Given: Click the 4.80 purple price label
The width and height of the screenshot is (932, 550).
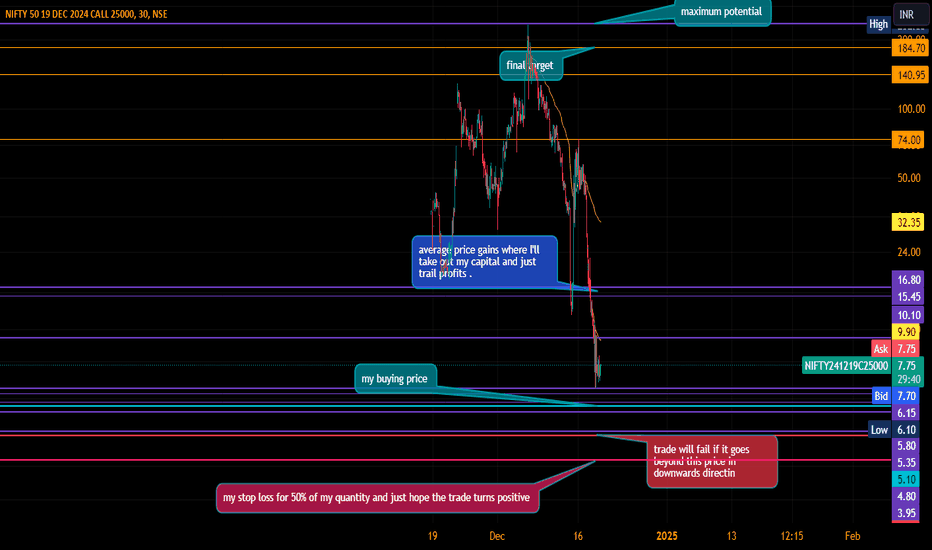Looking at the screenshot, I should 907,496.
